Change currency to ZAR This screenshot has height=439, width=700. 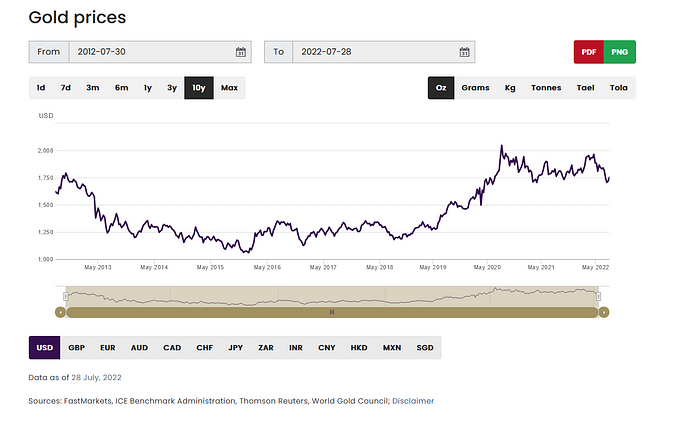click(266, 347)
